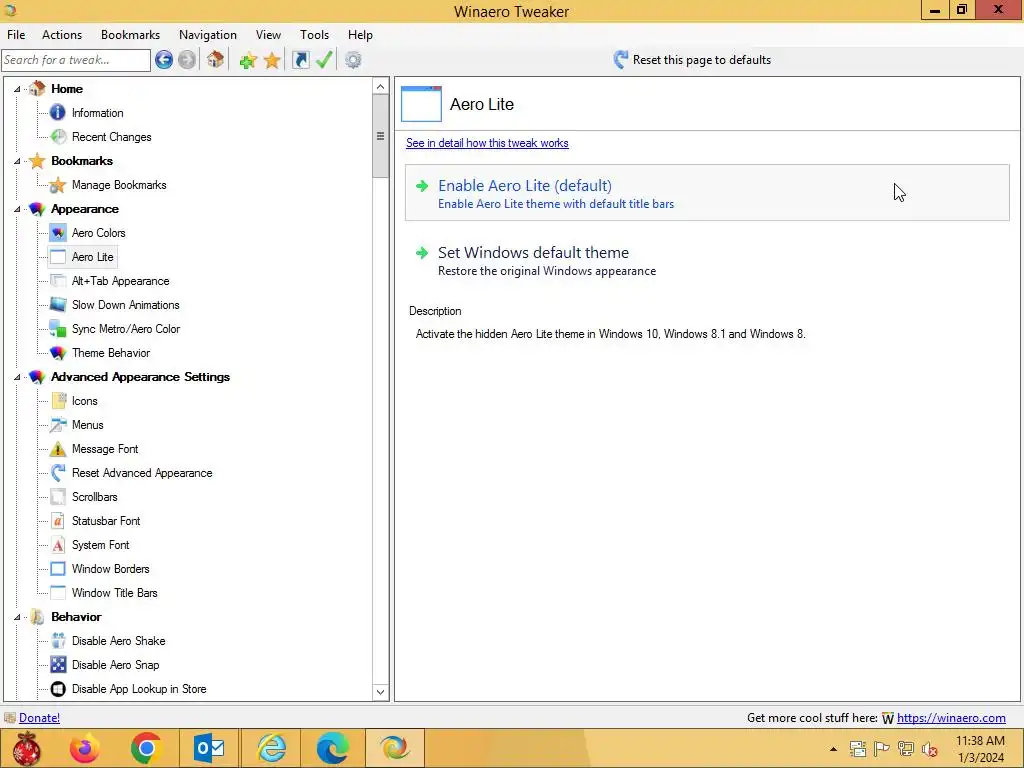Open bookmarks via gold star toolbar icon
The width and height of the screenshot is (1024, 768).
272,61
